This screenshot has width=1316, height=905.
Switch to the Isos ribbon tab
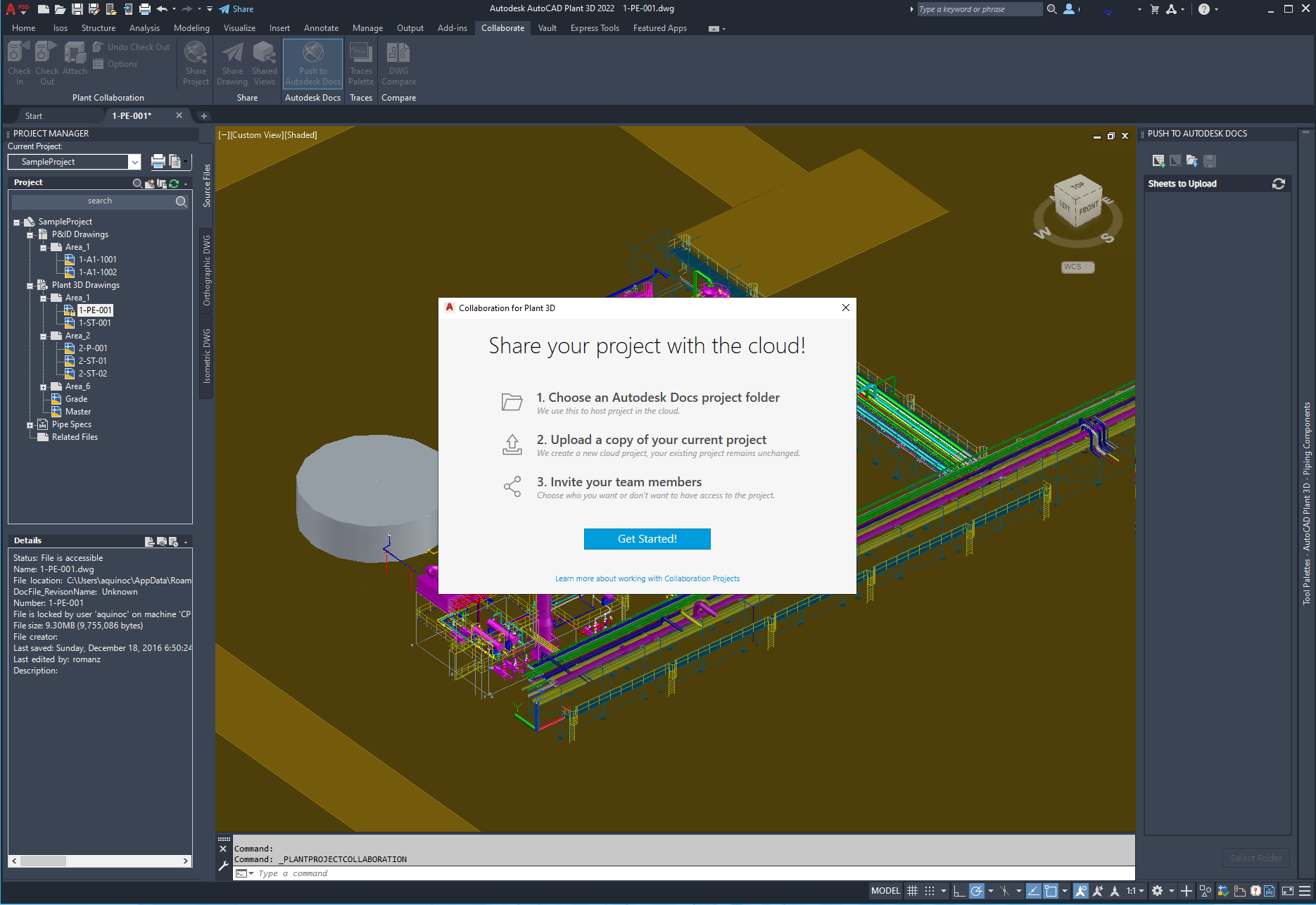tap(61, 28)
